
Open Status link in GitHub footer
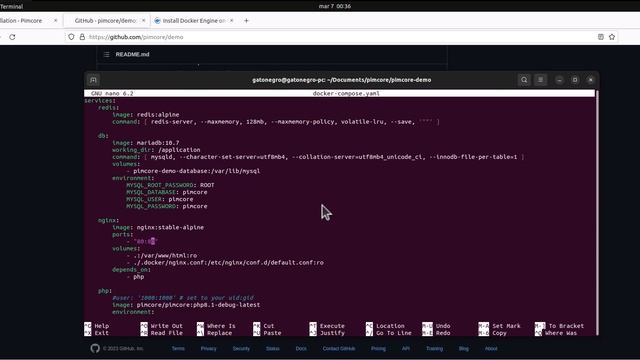(x=273, y=349)
